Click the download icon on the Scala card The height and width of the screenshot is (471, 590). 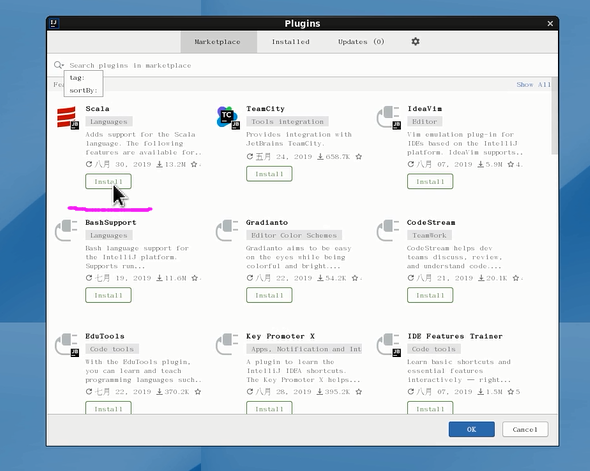[x=160, y=164]
